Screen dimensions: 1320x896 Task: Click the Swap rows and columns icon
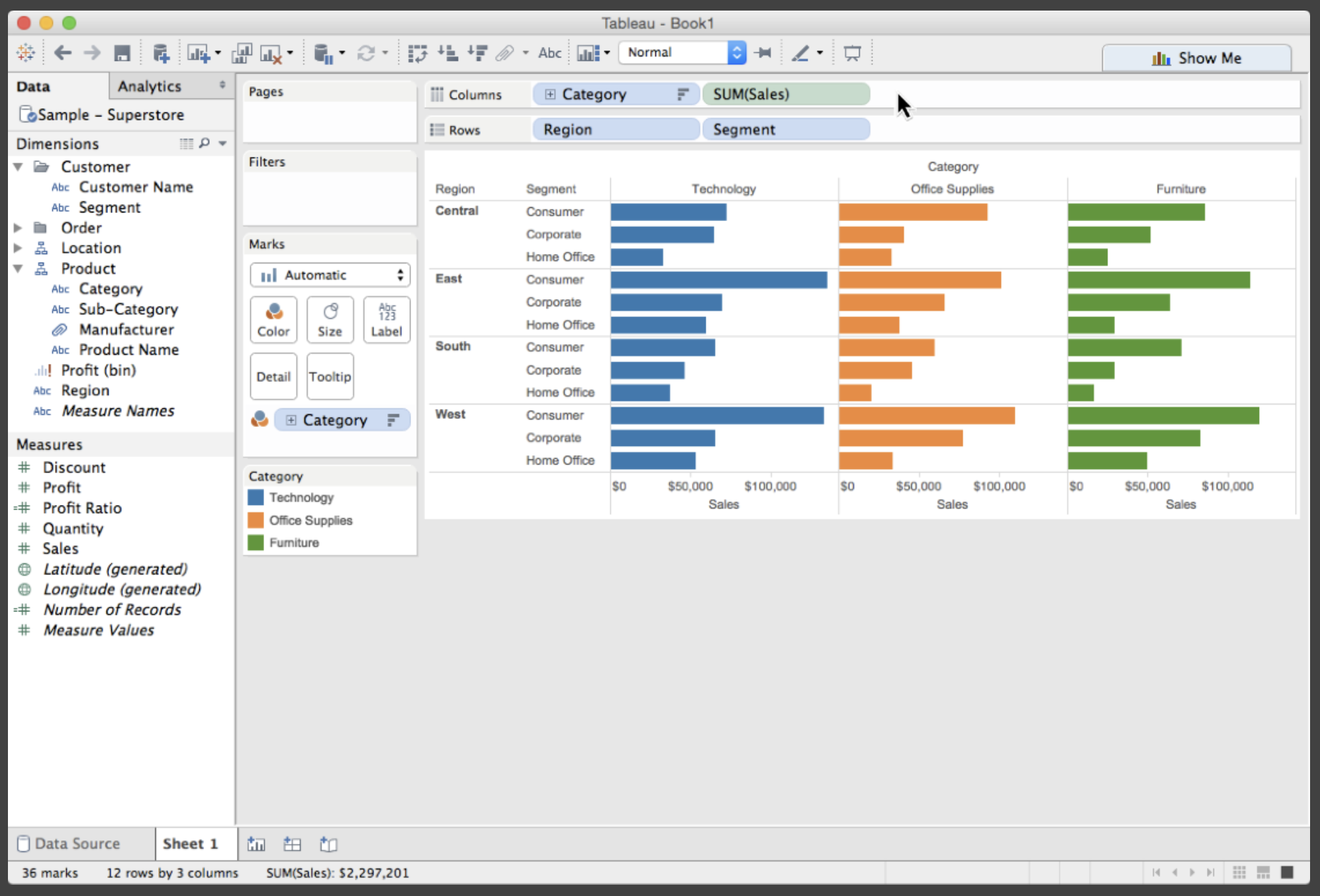point(417,53)
